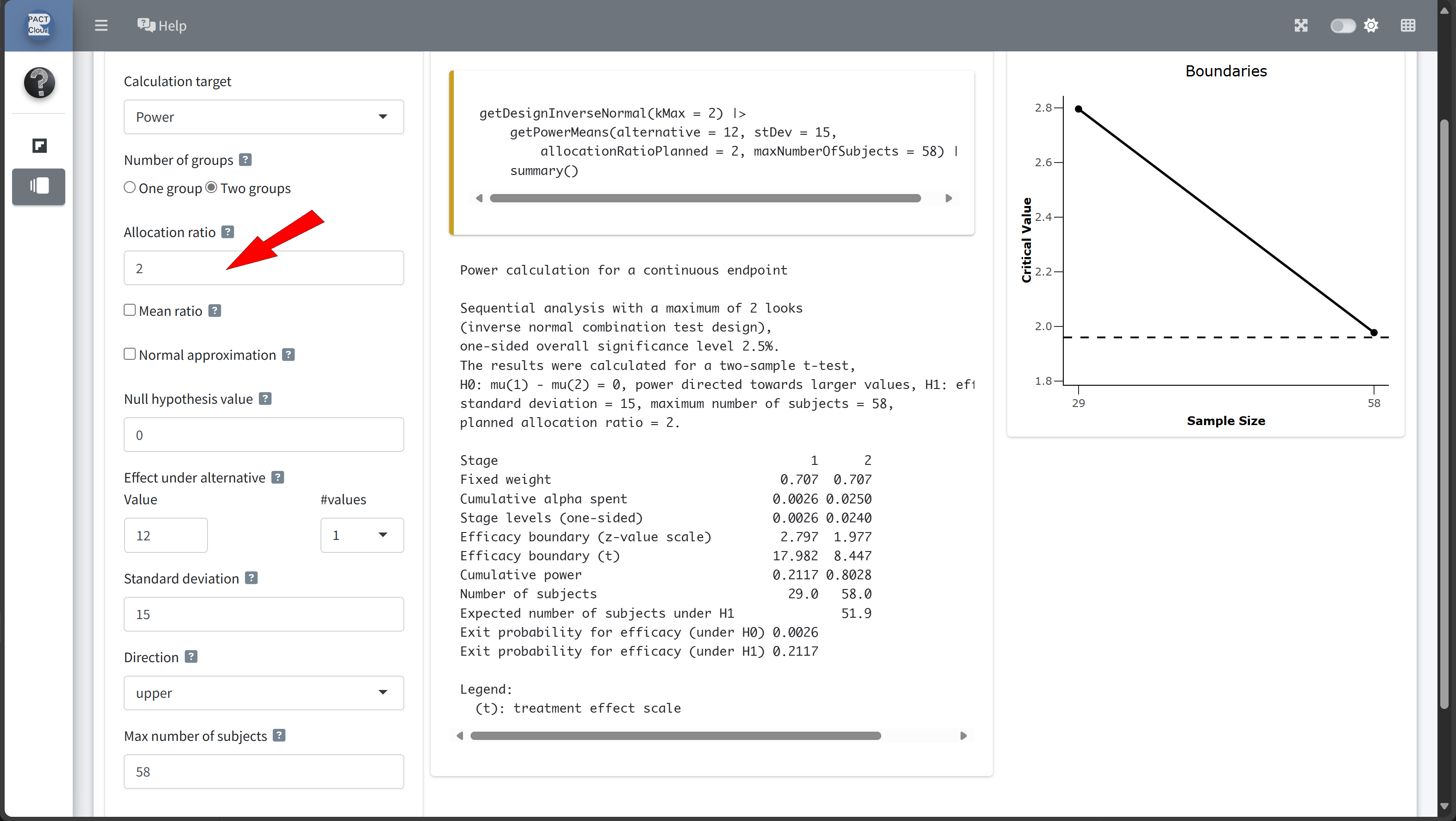Toggle the dark mode switch
The width and height of the screenshot is (1456, 821).
pos(1343,26)
